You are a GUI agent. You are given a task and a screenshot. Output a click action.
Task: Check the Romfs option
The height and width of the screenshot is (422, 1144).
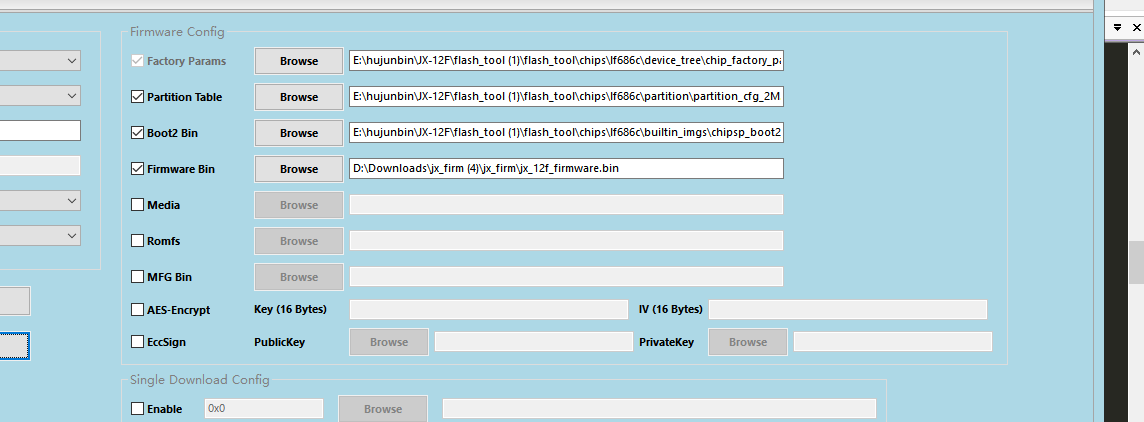138,241
